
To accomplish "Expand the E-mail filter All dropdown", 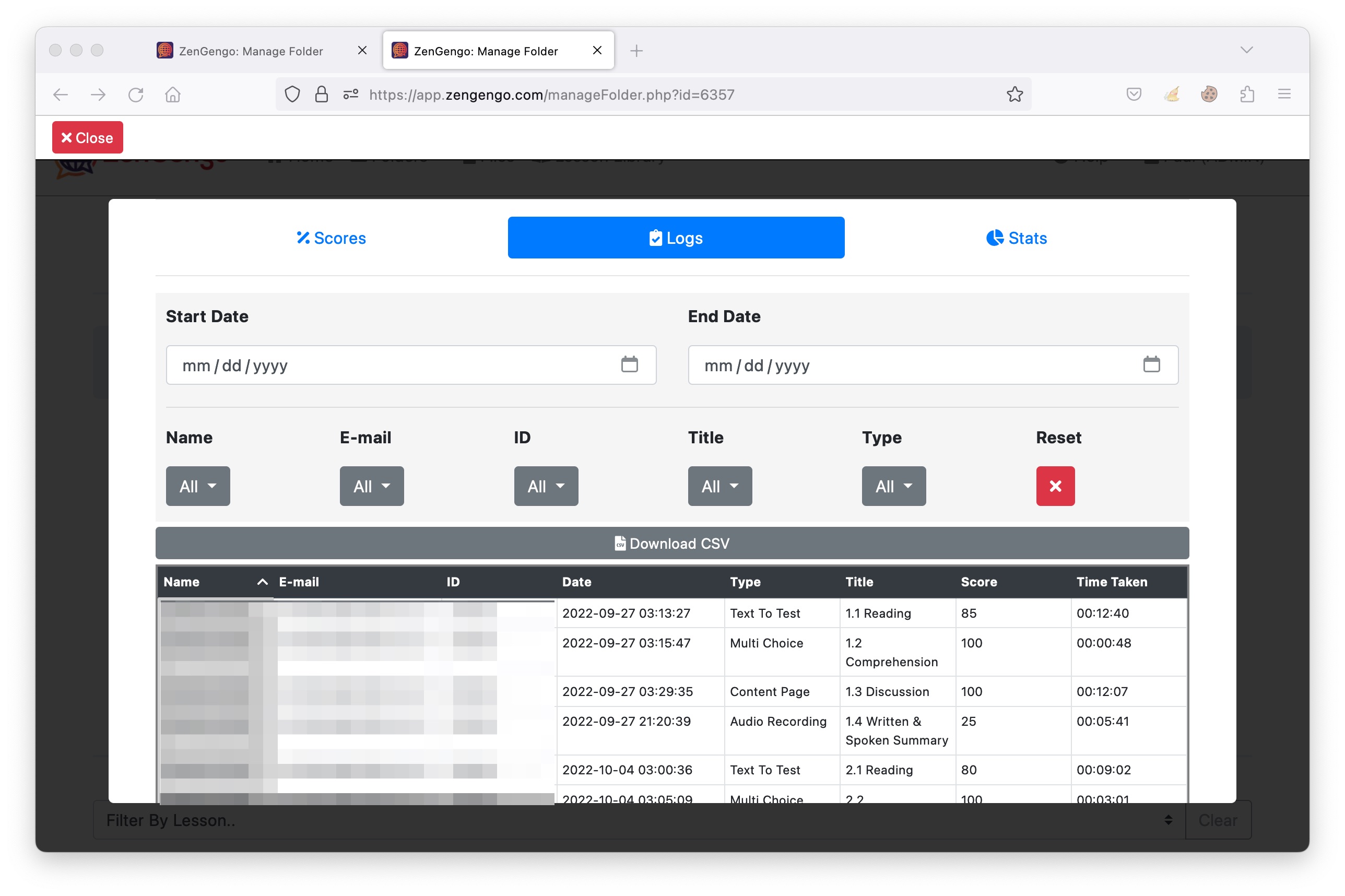I will pyautogui.click(x=371, y=486).
